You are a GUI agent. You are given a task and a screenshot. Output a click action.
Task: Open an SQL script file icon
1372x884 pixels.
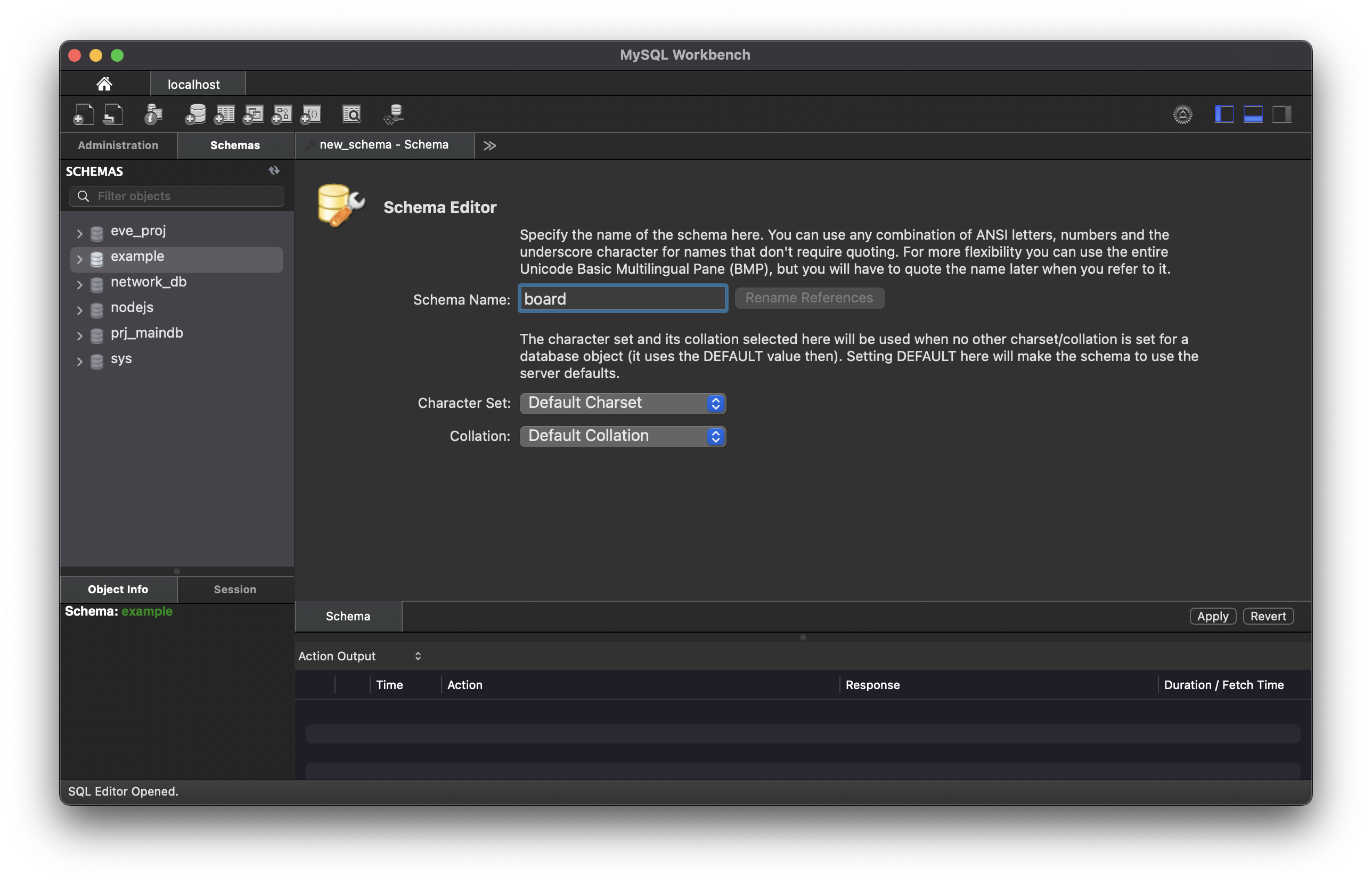113,114
